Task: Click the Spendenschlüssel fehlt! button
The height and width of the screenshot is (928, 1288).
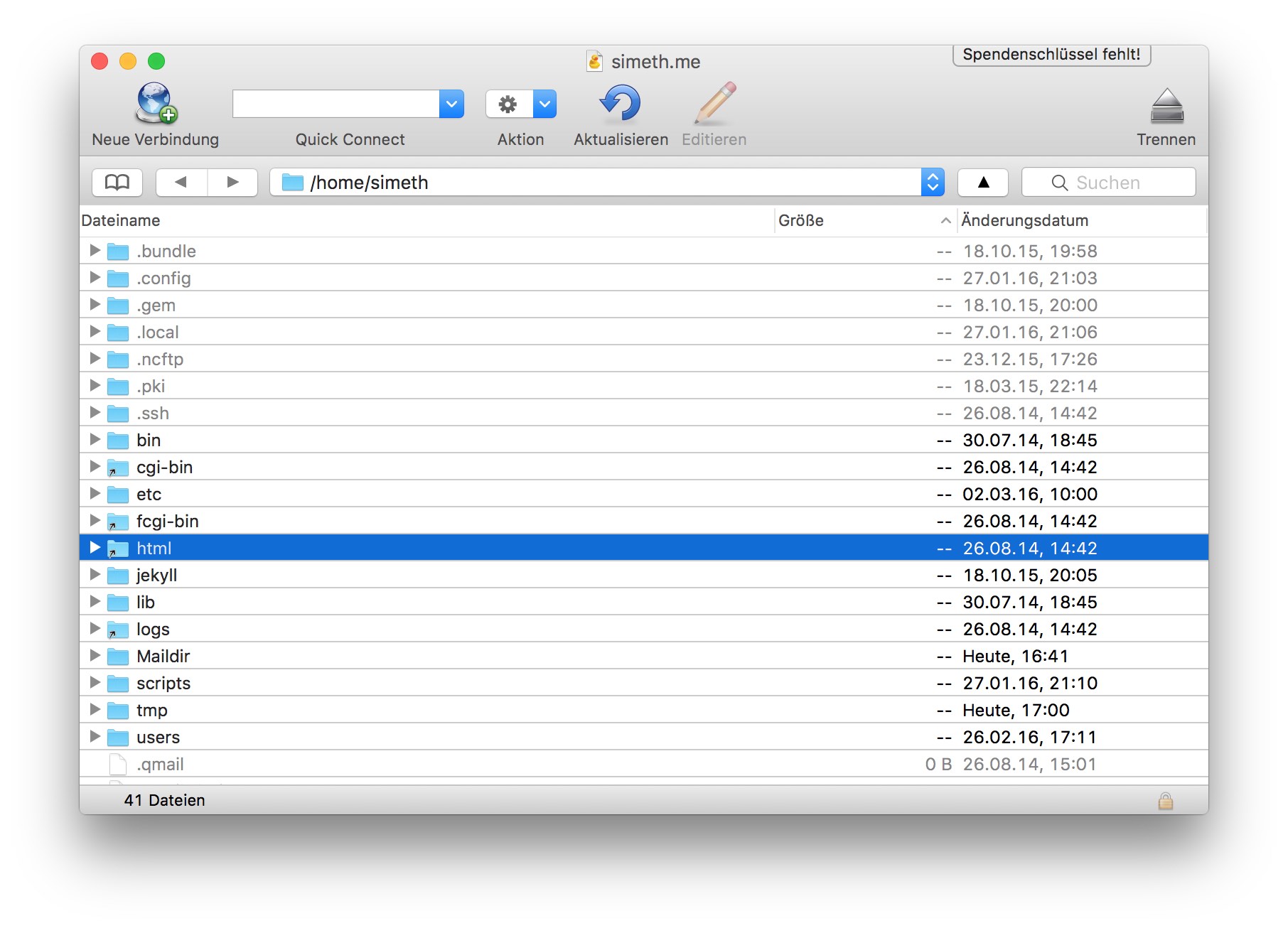Action: (1051, 55)
